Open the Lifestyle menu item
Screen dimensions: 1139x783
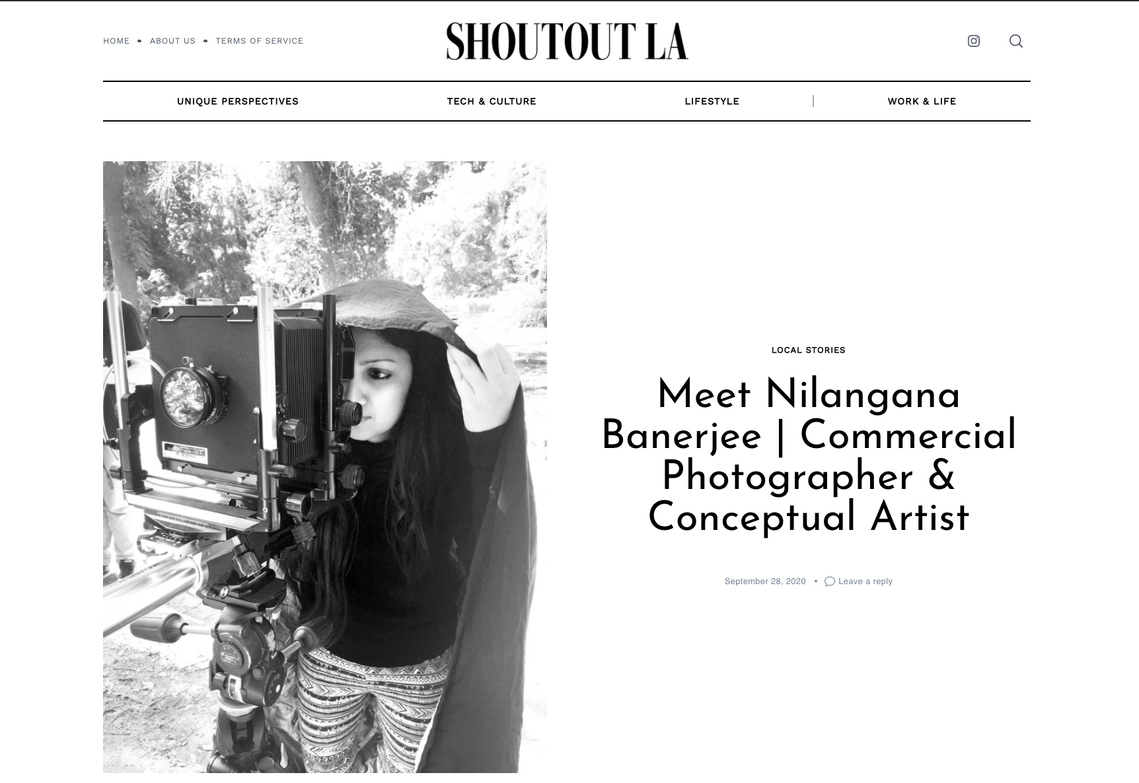[712, 101]
